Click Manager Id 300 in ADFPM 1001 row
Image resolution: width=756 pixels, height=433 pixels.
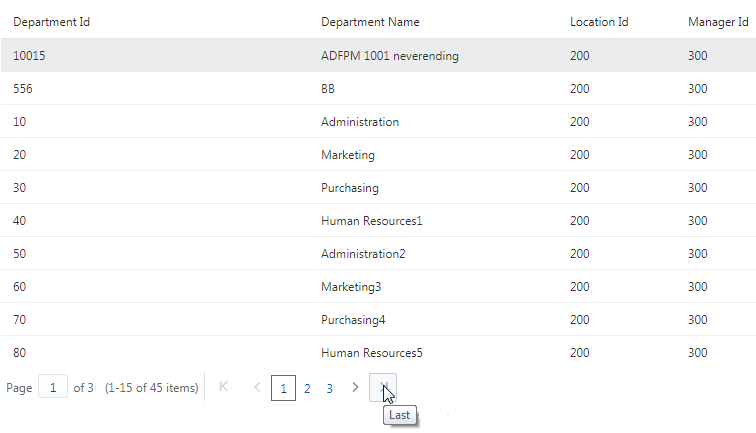698,55
